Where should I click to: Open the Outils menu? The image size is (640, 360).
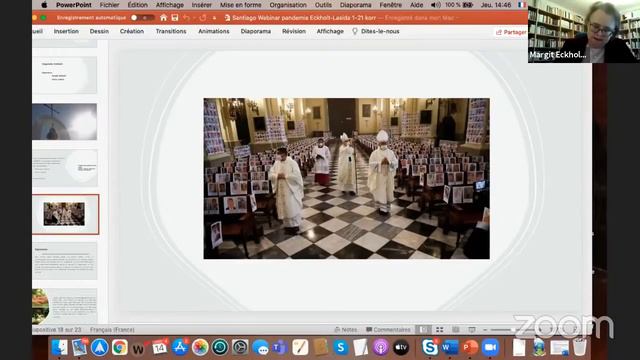pos(323,5)
